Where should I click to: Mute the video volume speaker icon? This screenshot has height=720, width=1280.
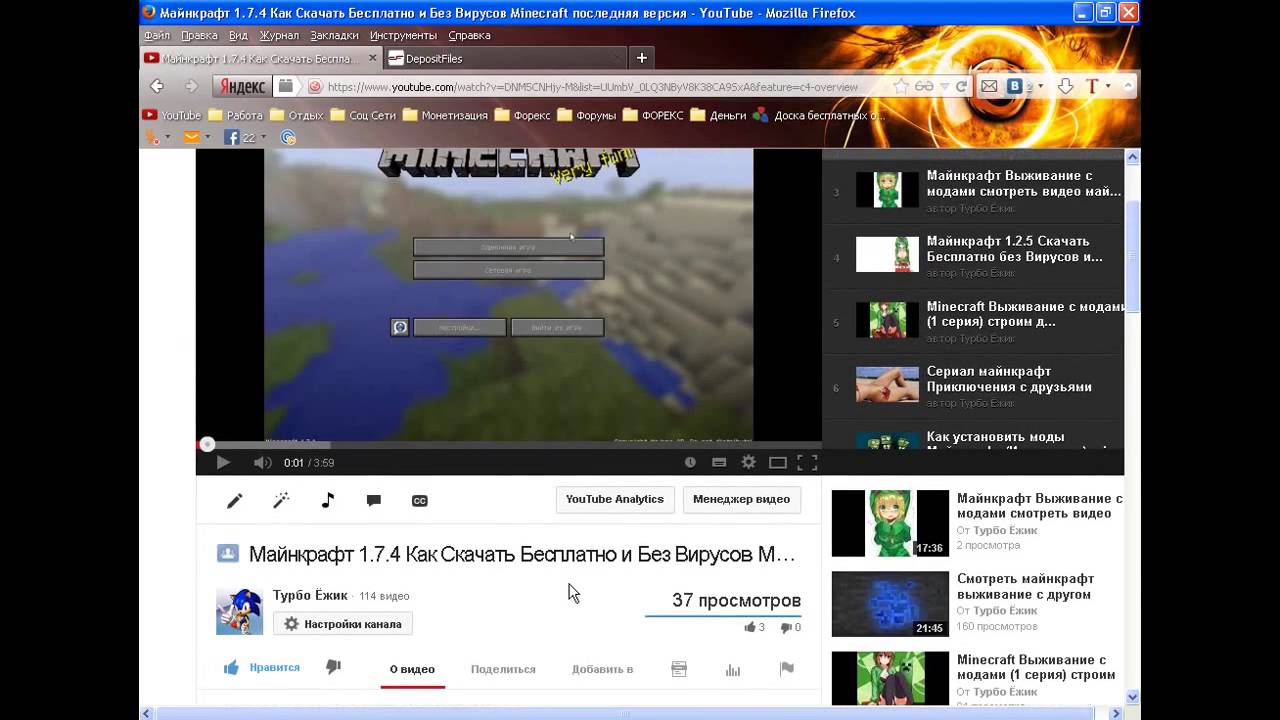[262, 462]
